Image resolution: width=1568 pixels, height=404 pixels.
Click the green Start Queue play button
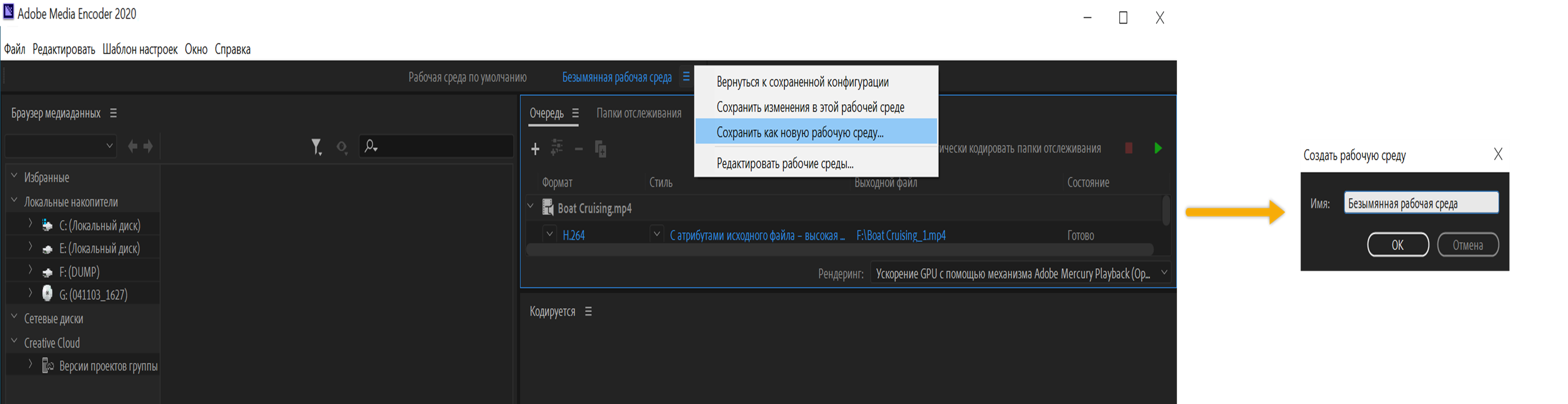pyautogui.click(x=1158, y=148)
